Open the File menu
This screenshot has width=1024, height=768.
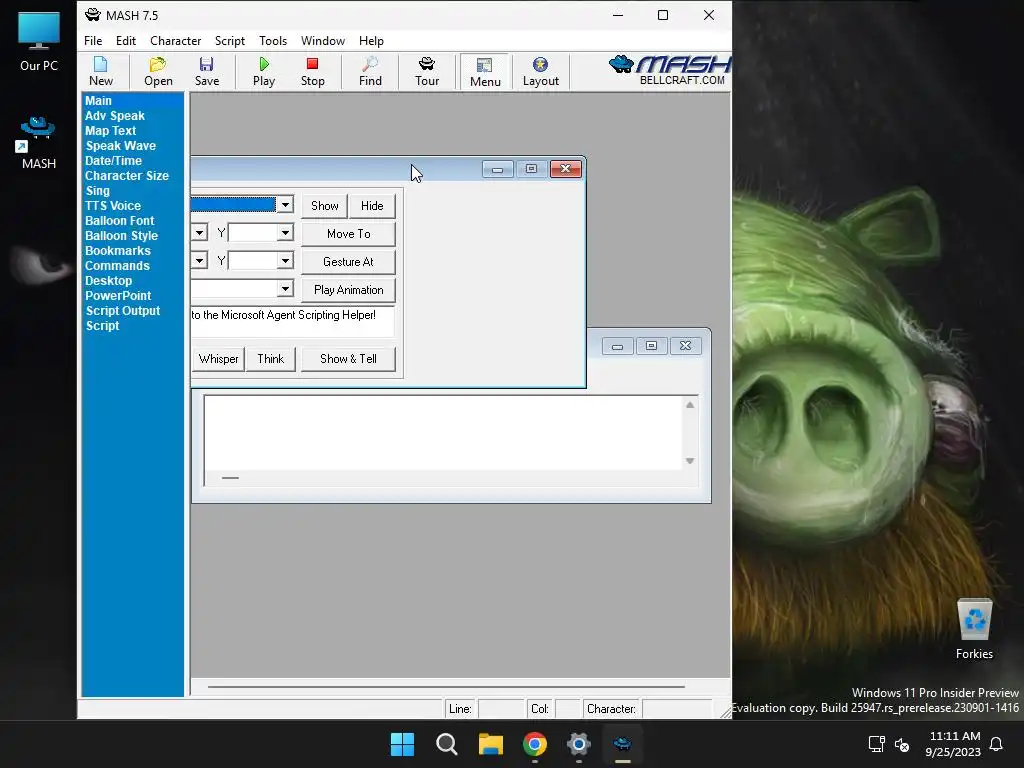93,40
